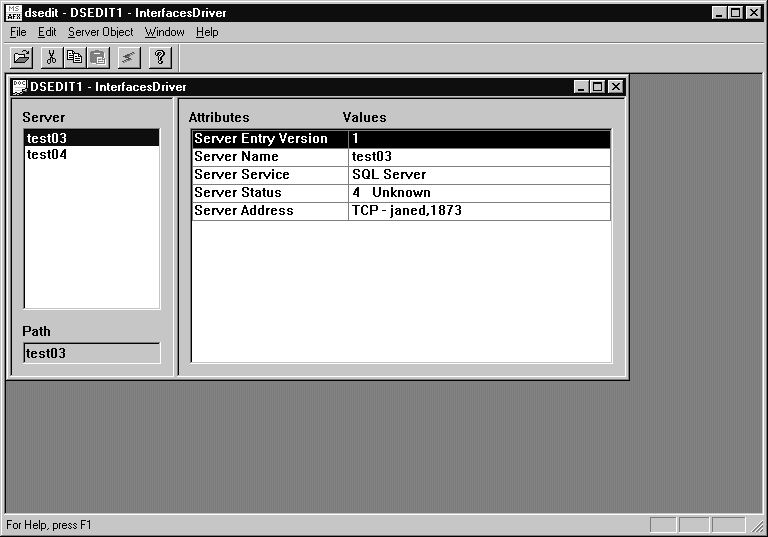Open the Server Object menu
The image size is (768, 537).
100,32
